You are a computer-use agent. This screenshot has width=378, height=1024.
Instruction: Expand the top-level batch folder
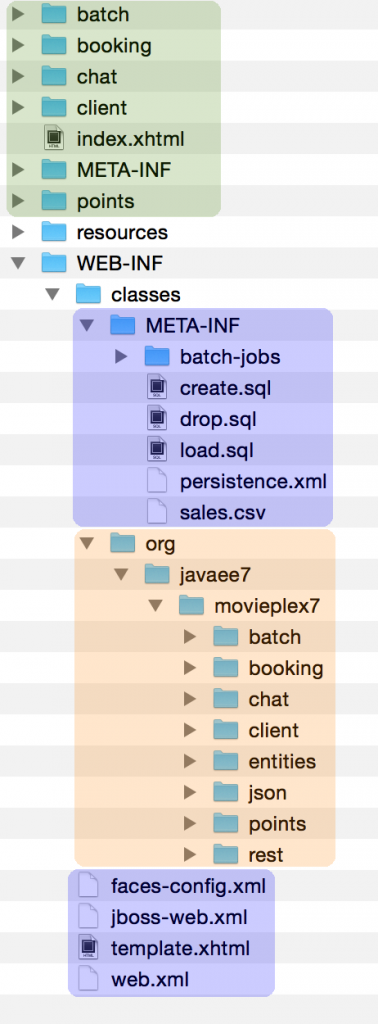coord(18,14)
